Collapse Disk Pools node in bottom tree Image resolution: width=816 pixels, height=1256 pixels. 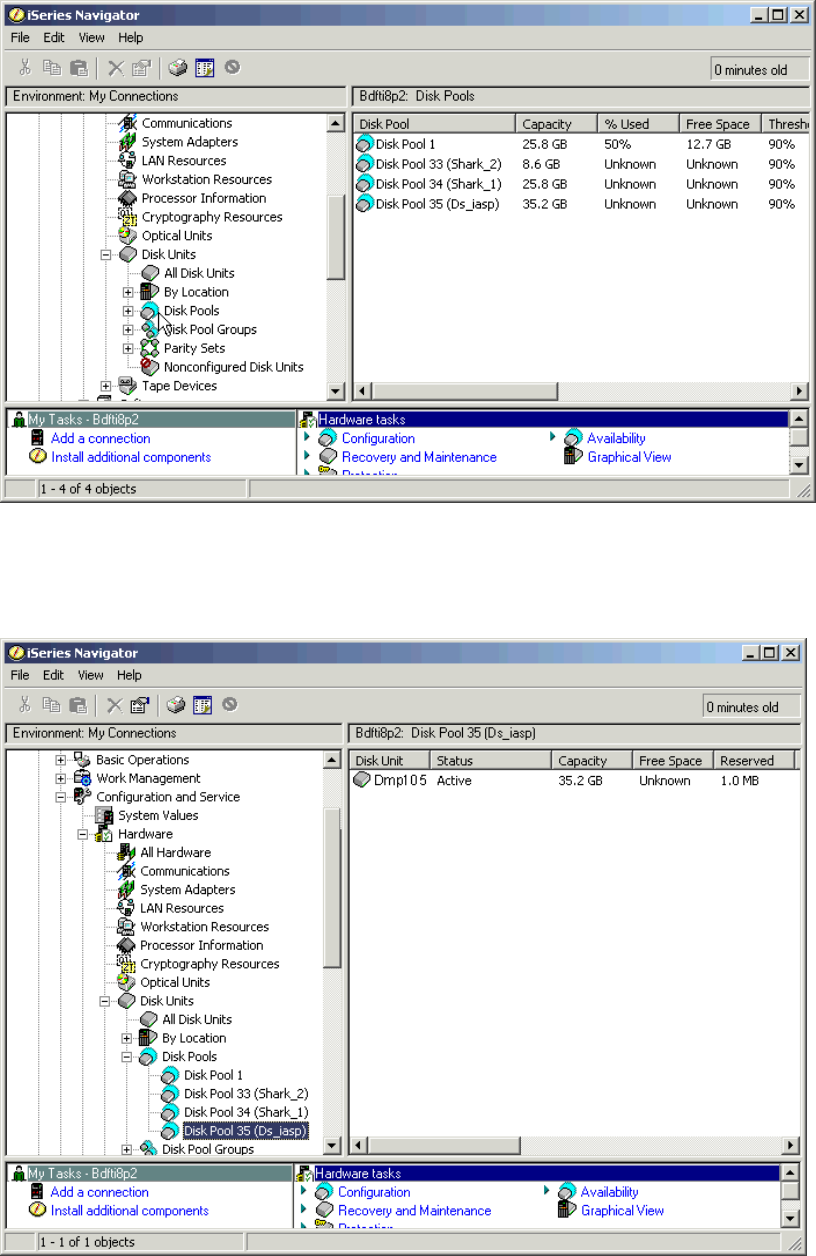(127, 1057)
